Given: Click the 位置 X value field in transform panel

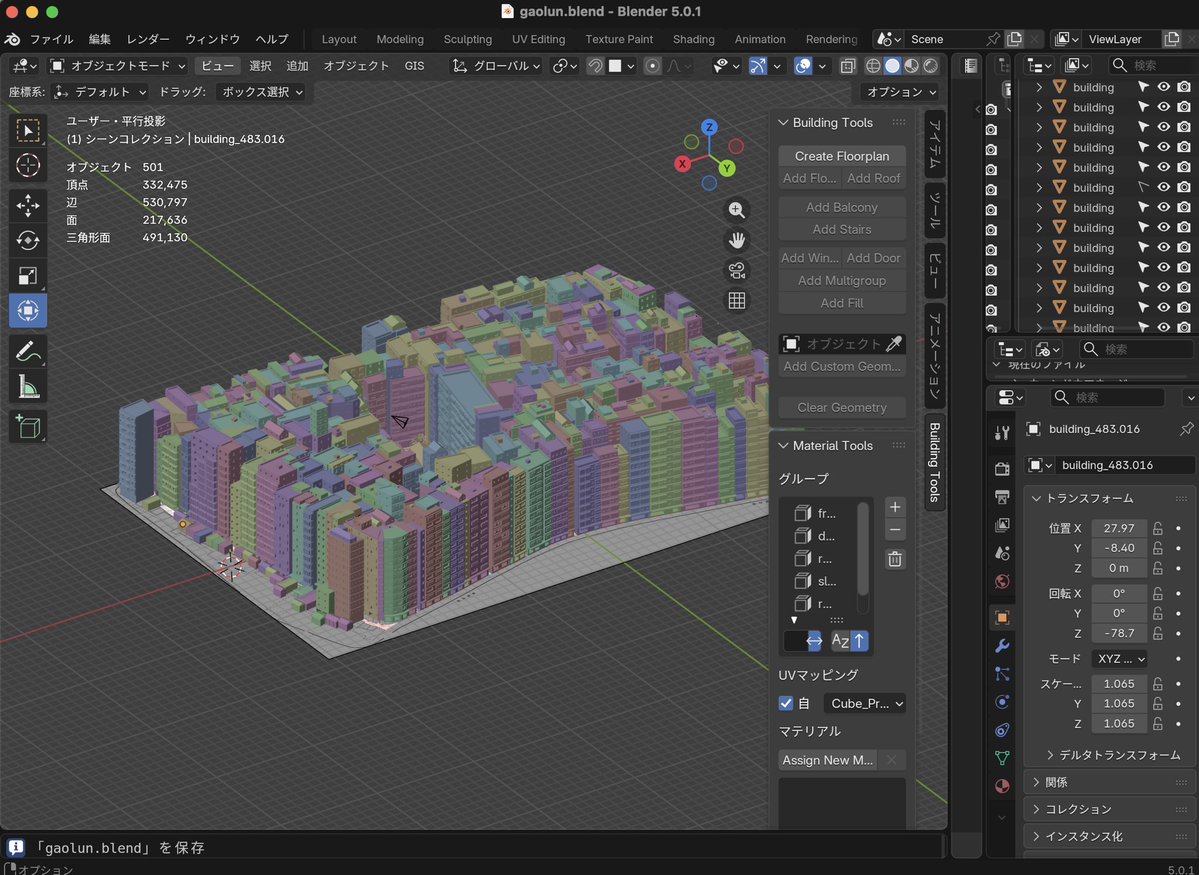Looking at the screenshot, I should pos(1119,527).
